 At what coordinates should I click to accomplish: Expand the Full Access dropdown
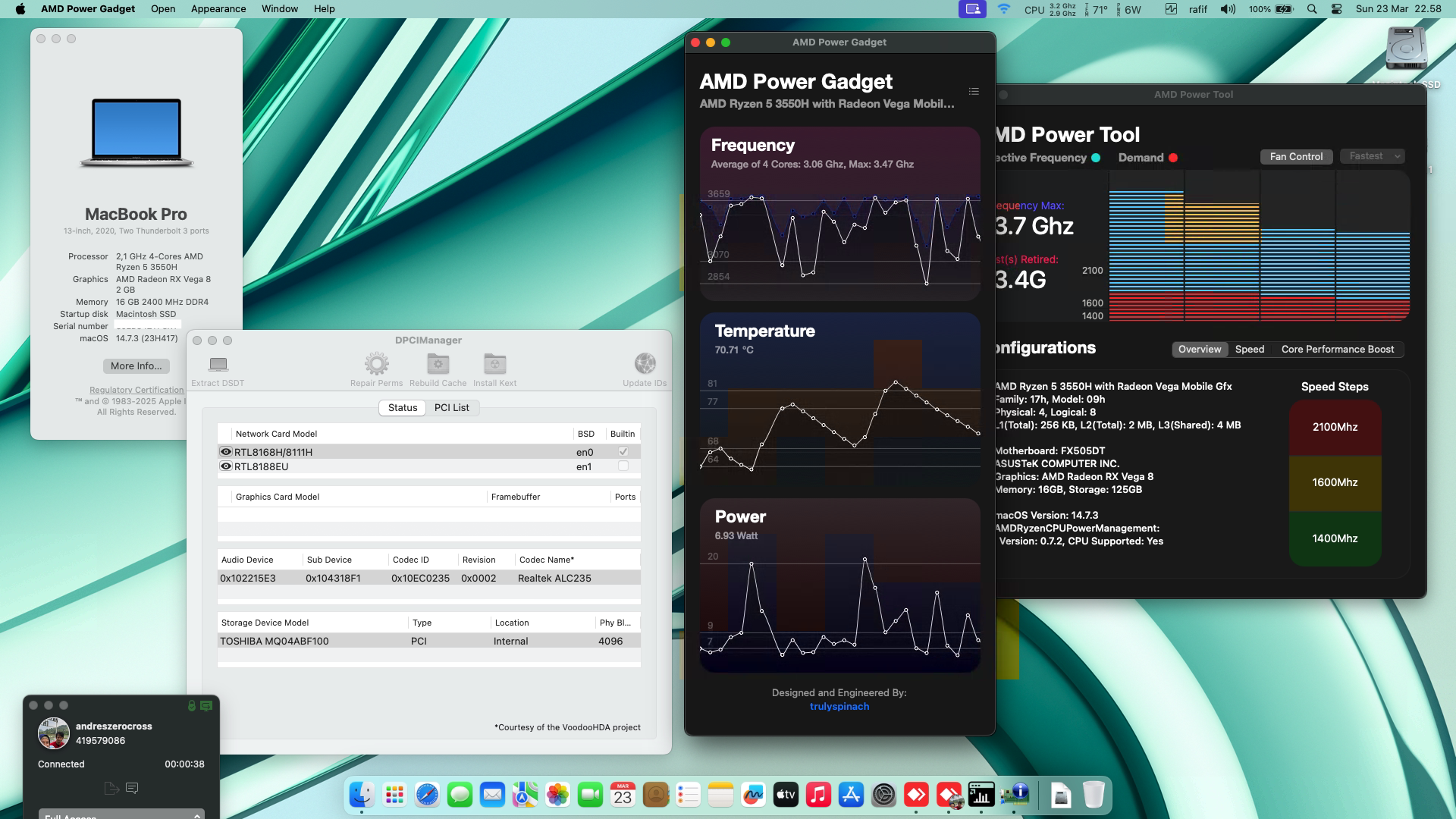(x=120, y=815)
